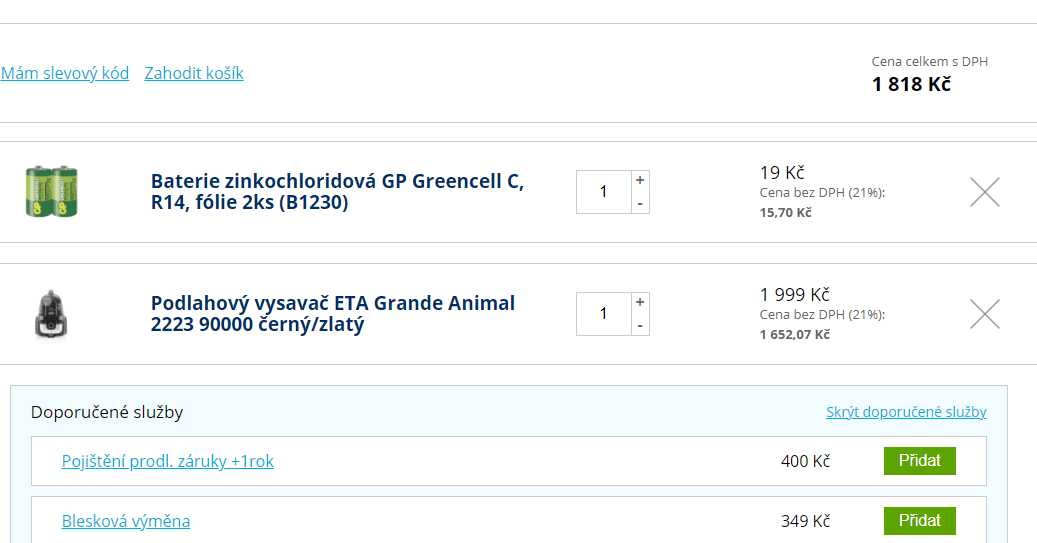The image size is (1037, 543).
Task: Open the 'Podlahový vysavač ETA Grande Animal' product title
Action: [333, 313]
